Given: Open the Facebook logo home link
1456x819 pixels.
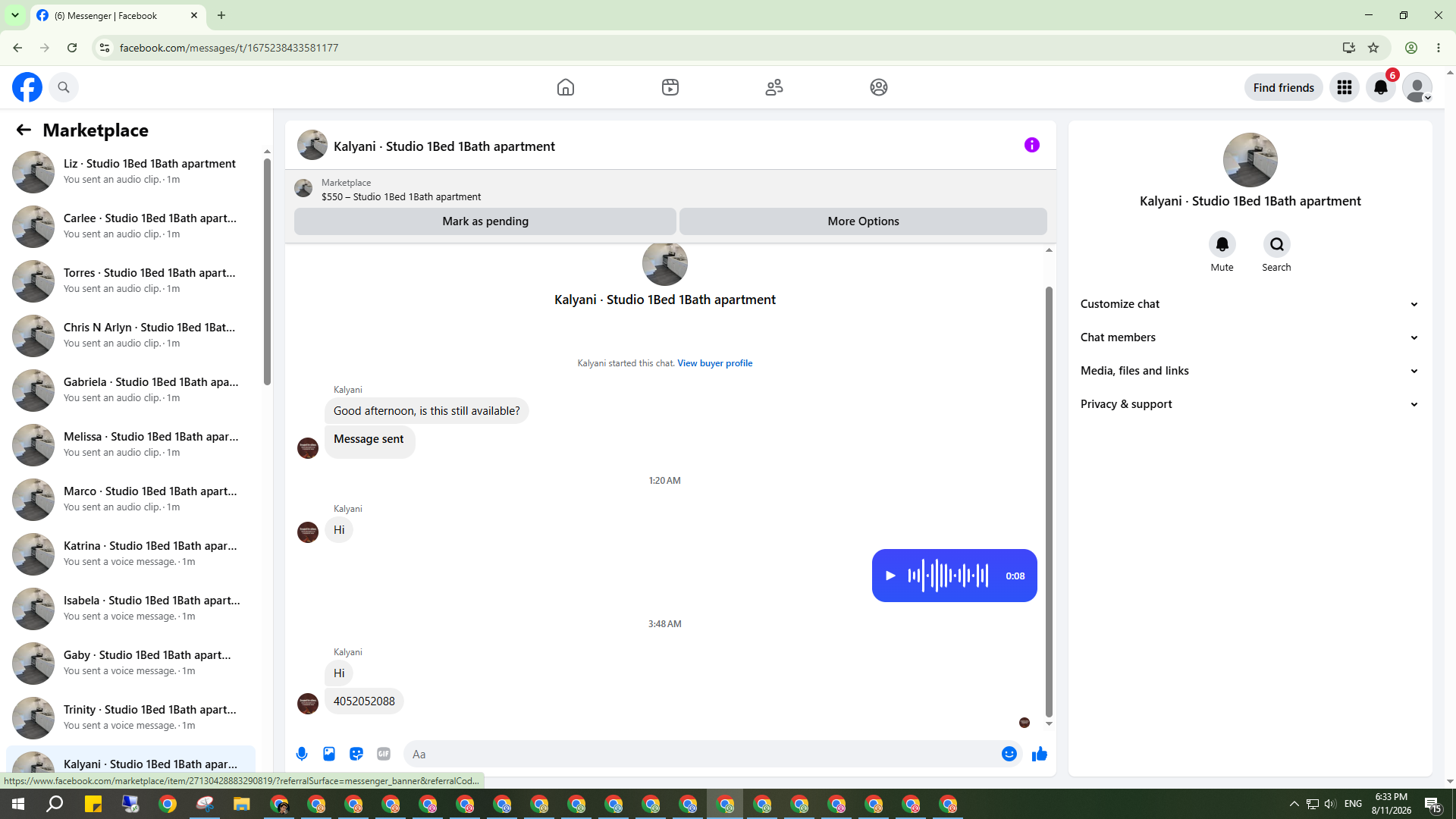Looking at the screenshot, I should (27, 87).
